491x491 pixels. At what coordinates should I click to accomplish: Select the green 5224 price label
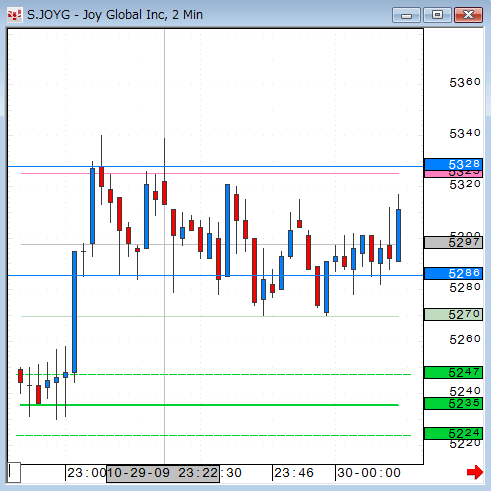(453, 433)
